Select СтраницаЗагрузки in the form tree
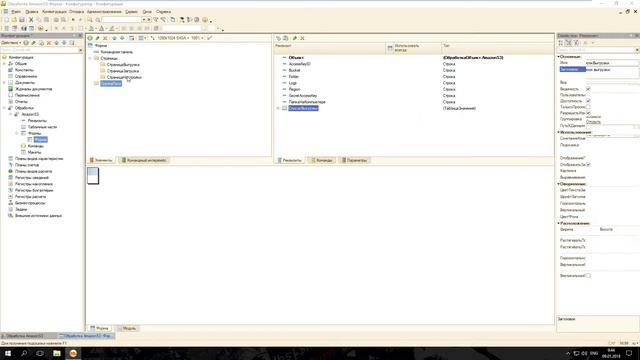This screenshot has width=640, height=360. tap(123, 71)
